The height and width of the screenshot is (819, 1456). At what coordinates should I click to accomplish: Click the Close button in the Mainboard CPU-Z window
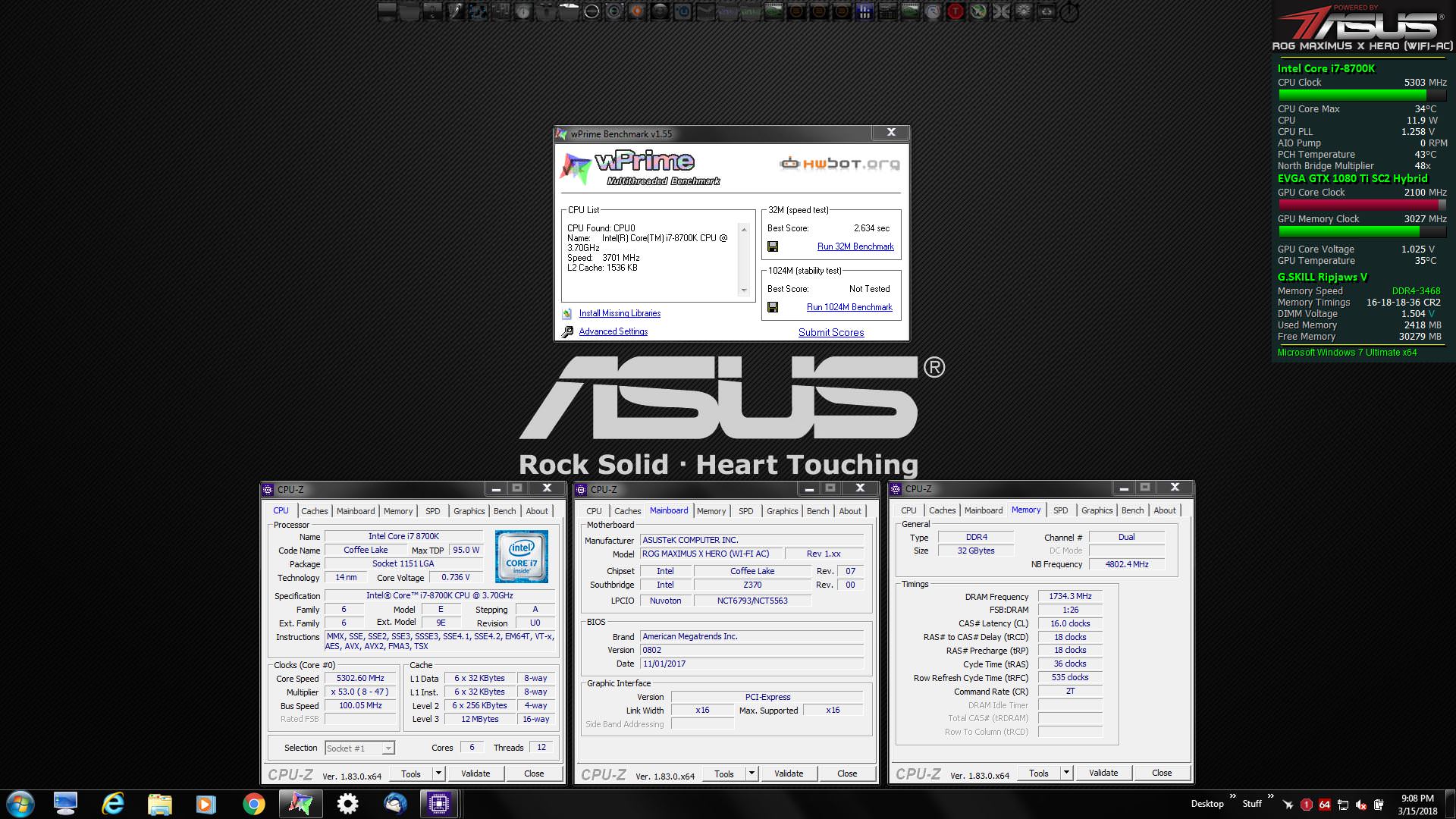[847, 773]
